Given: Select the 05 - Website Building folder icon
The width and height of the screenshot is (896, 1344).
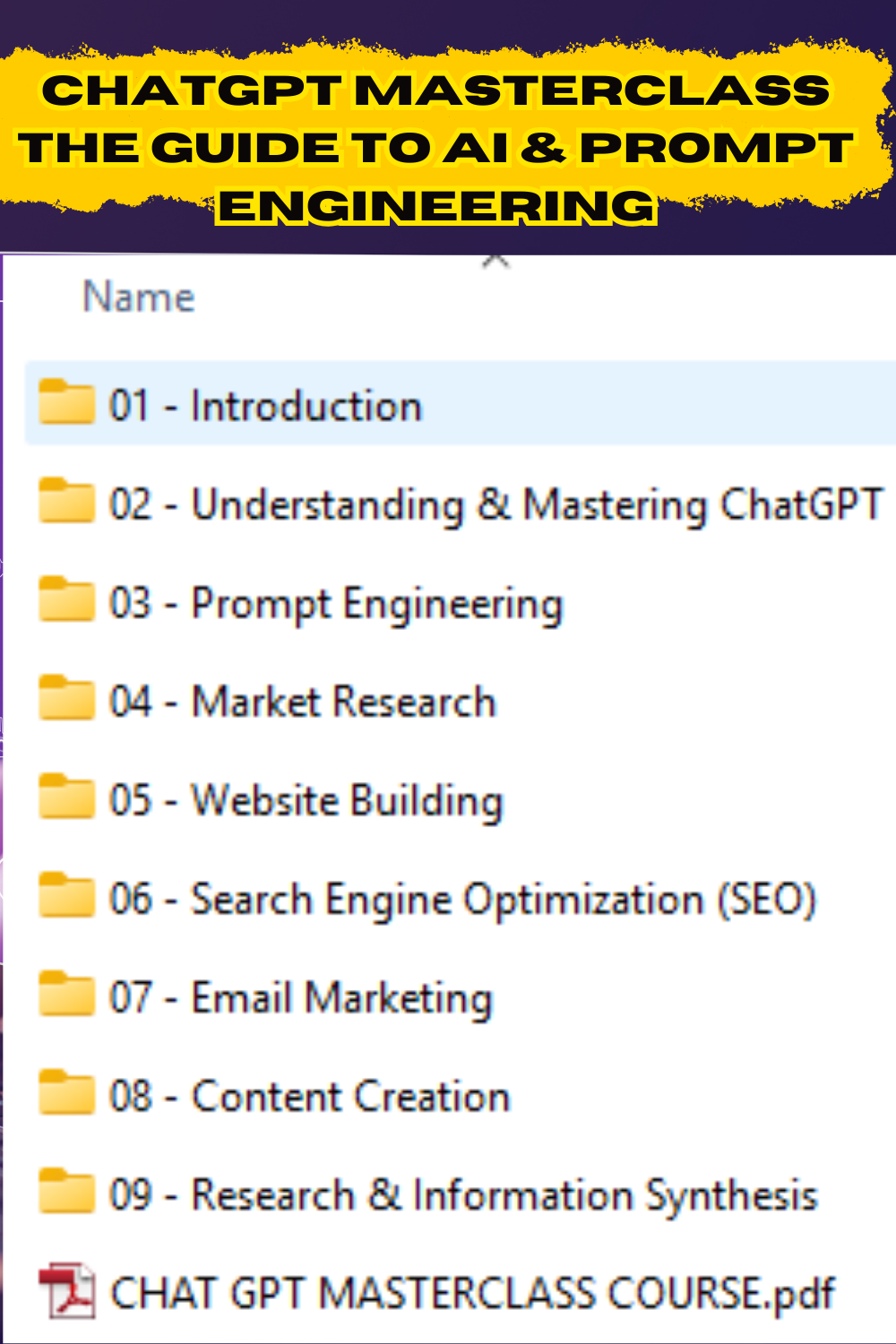Looking at the screenshot, I should coord(66,795).
